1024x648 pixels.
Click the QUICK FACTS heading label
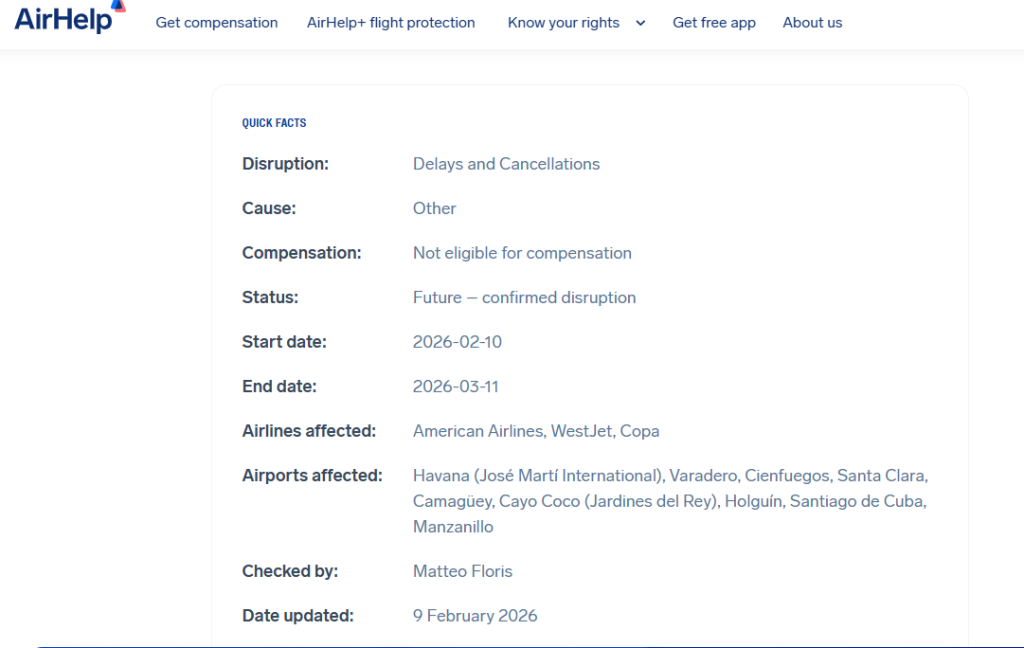[274, 122]
